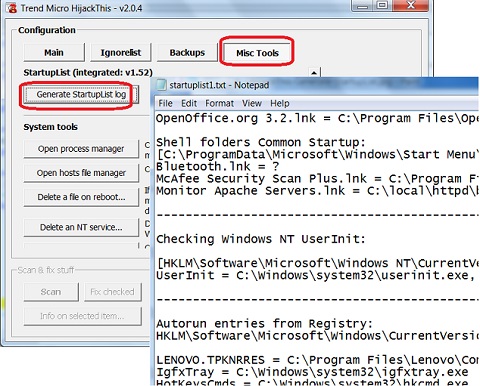Click the 'IgfxTray' entry line
The width and height of the screenshot is (480, 386).
pyautogui.click(x=312, y=372)
